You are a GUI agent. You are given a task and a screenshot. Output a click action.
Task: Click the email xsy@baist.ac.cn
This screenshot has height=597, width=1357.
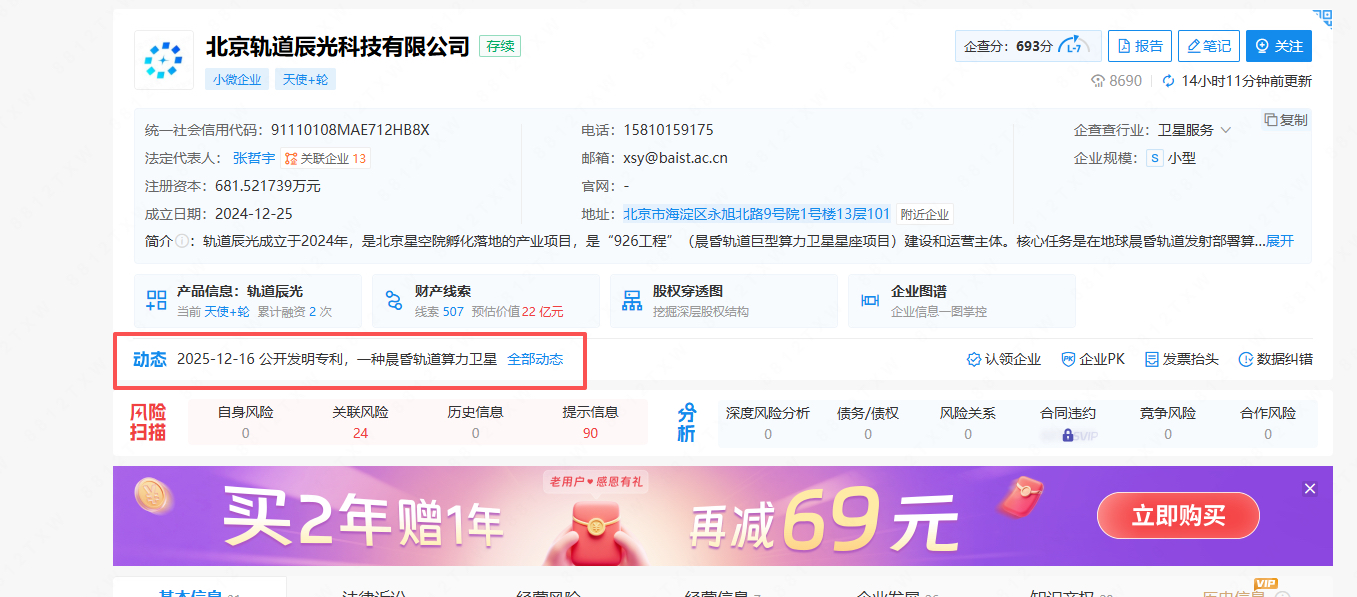tap(676, 158)
